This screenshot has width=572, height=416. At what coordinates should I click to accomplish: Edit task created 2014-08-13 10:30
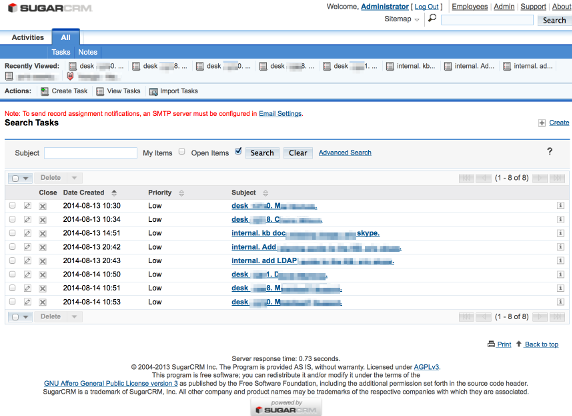tap(27, 206)
